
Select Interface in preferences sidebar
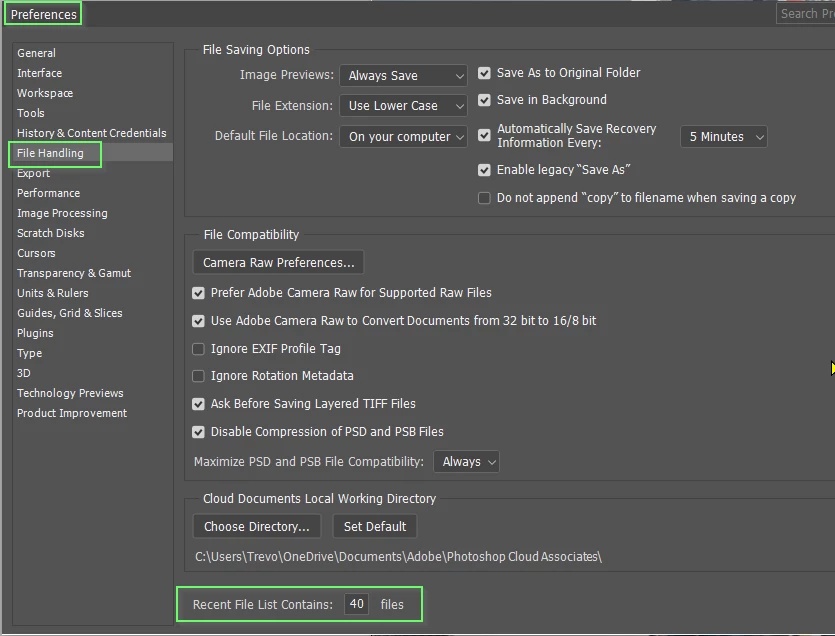tap(39, 73)
